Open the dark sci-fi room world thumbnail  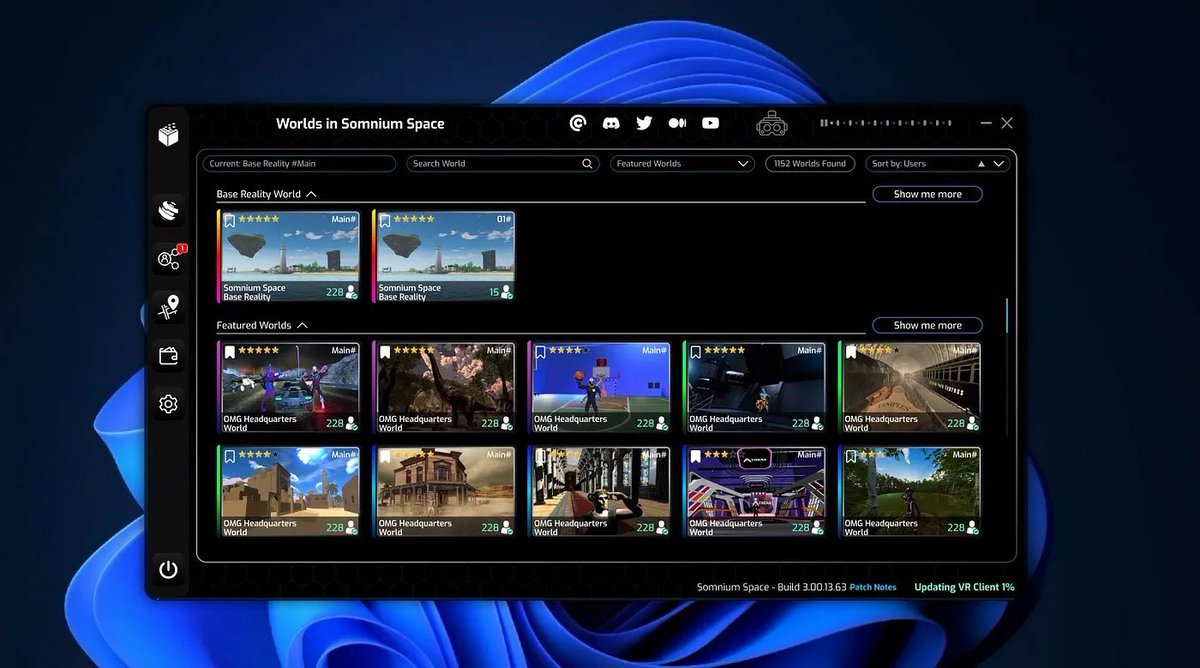(x=755, y=388)
